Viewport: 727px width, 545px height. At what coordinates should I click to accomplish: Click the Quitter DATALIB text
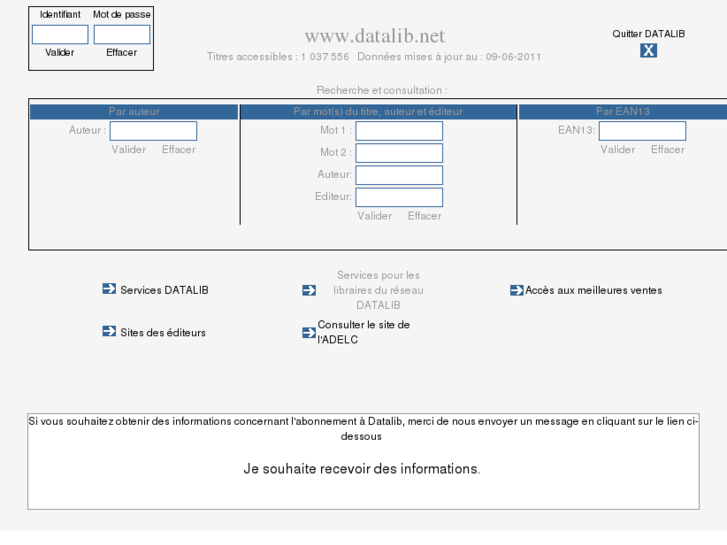(648, 34)
